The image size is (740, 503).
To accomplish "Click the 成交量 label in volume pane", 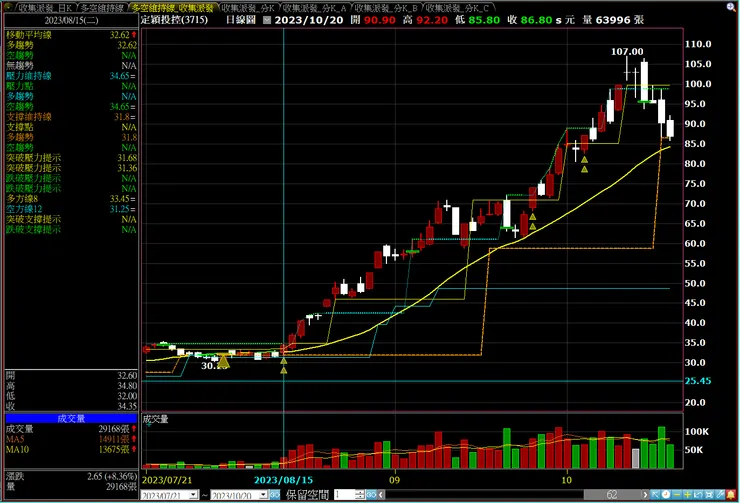I will coord(155,419).
